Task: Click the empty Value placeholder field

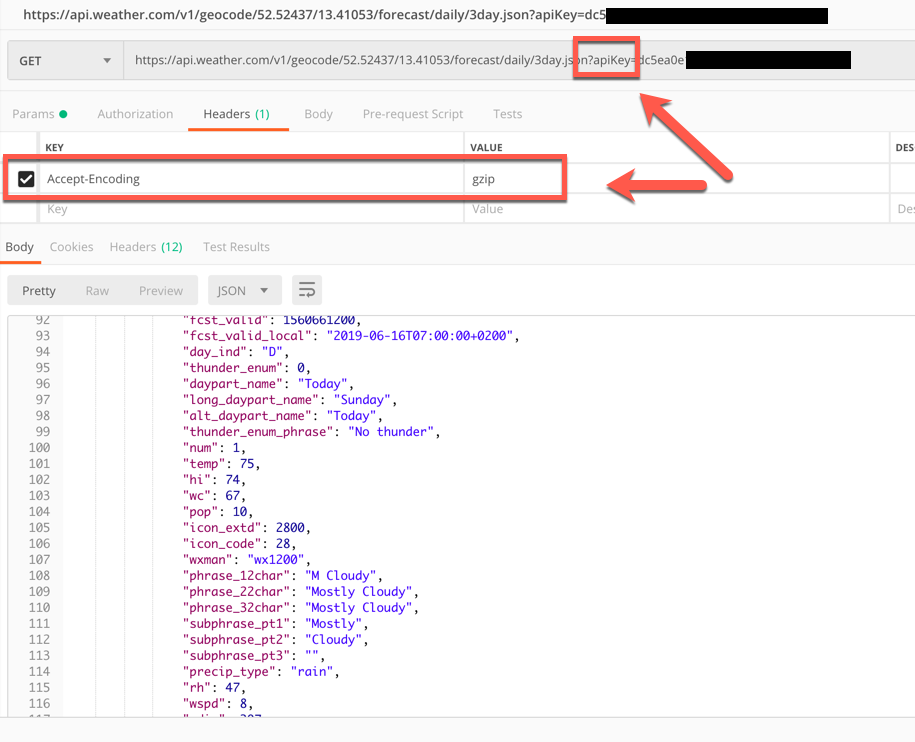Action: coord(677,209)
